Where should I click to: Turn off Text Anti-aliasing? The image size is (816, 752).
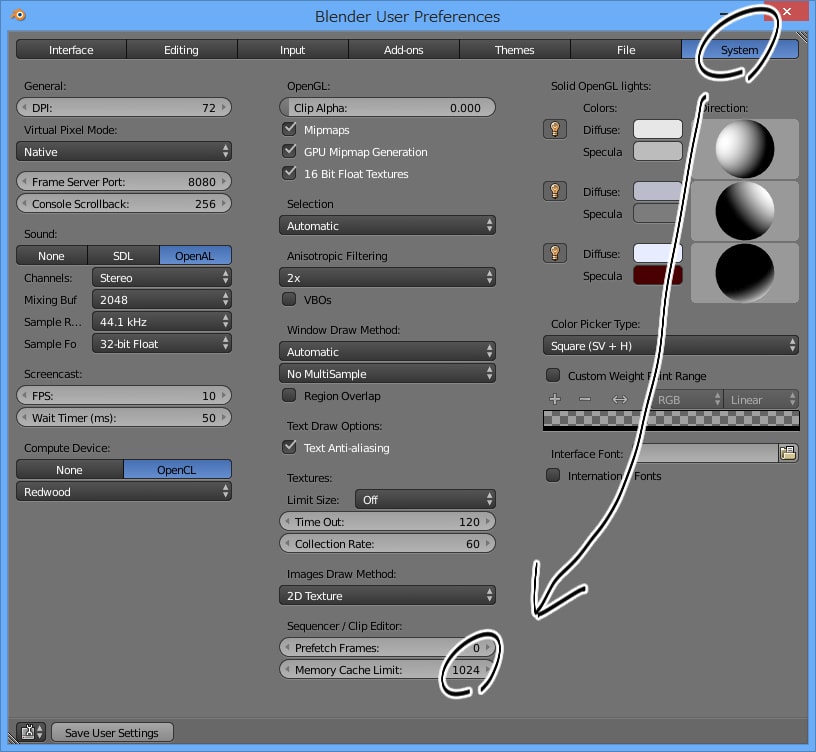click(x=289, y=447)
